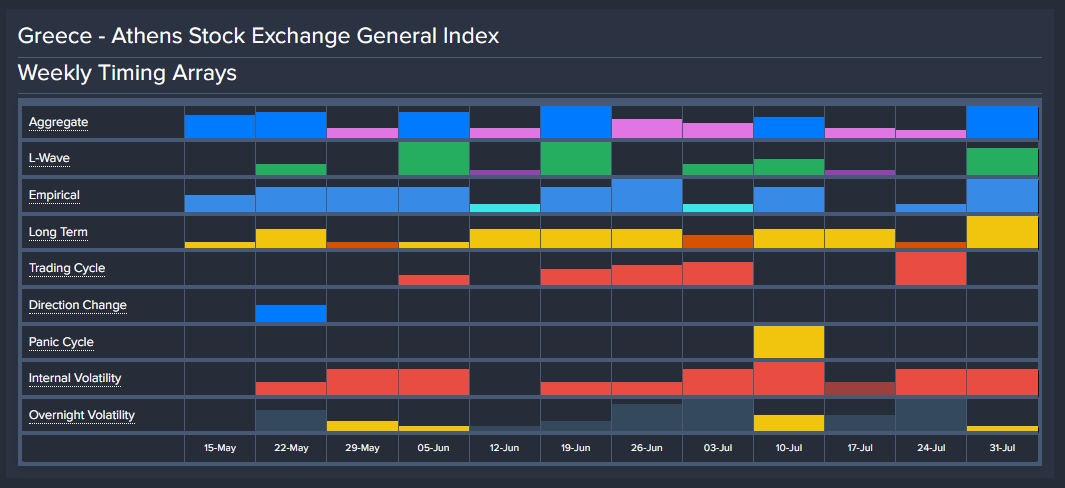The height and width of the screenshot is (488, 1065).
Task: Click the cyan Empirical bar for 03-Jul
Action: point(718,208)
